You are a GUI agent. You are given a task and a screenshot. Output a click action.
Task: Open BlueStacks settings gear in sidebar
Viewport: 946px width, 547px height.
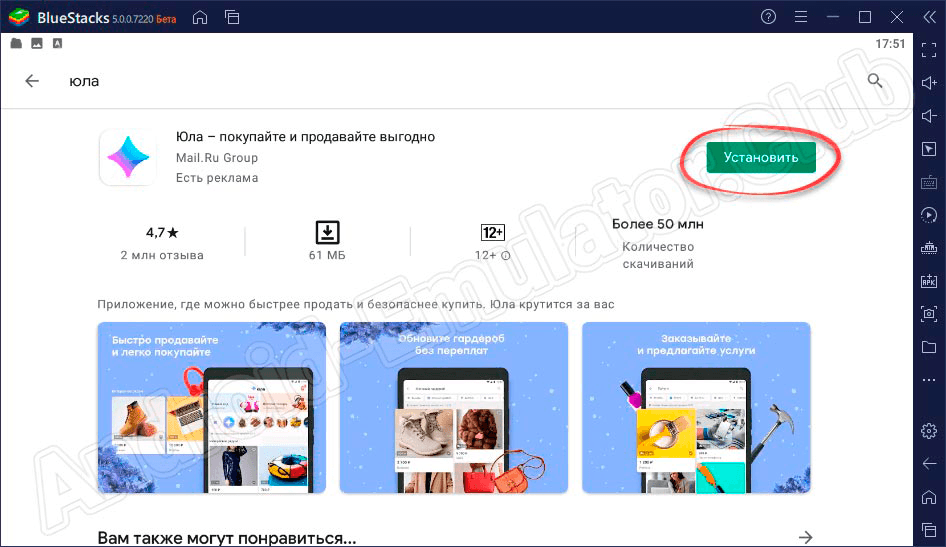(929, 431)
